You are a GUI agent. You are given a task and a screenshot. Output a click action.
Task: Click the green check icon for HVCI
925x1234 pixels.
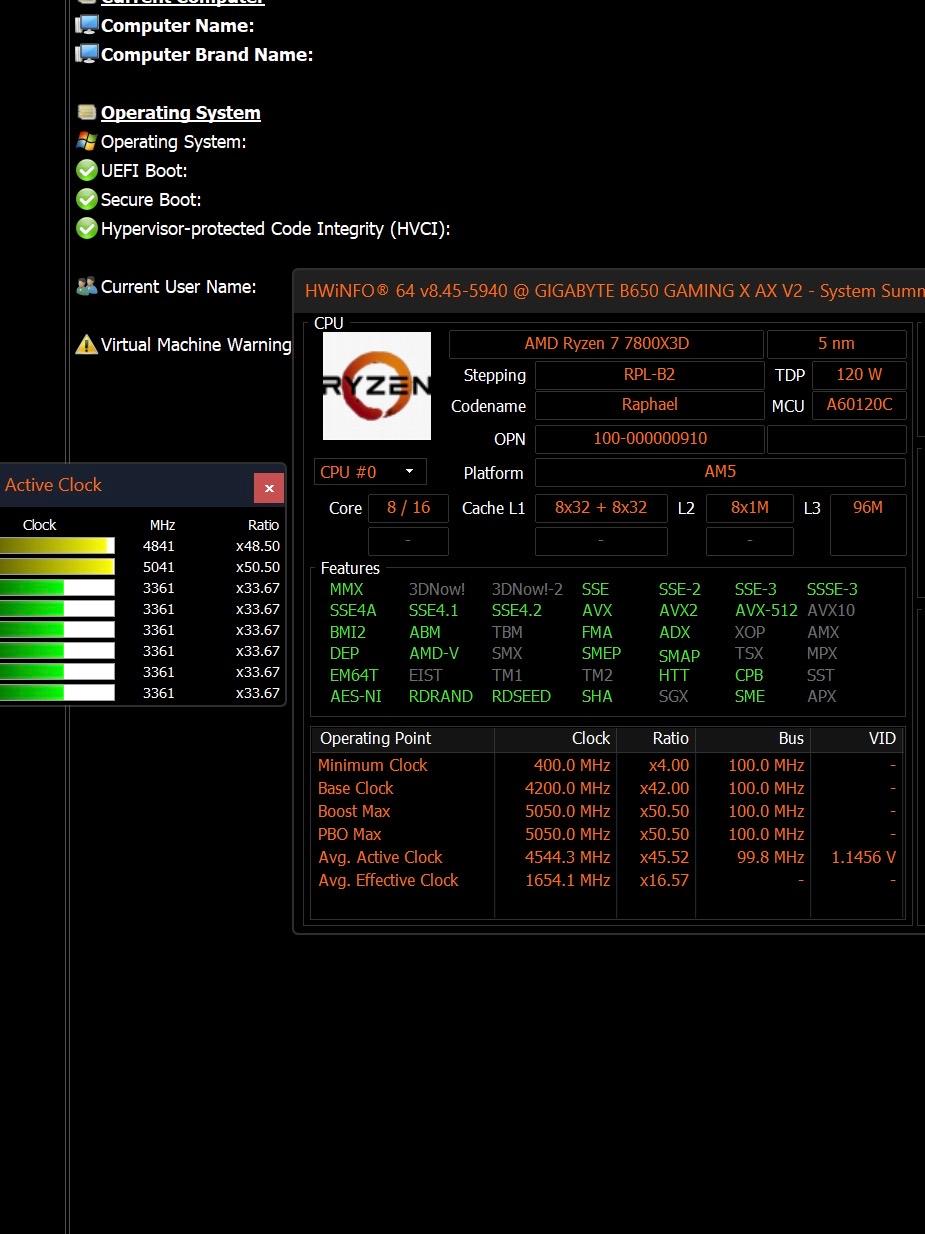click(87, 228)
